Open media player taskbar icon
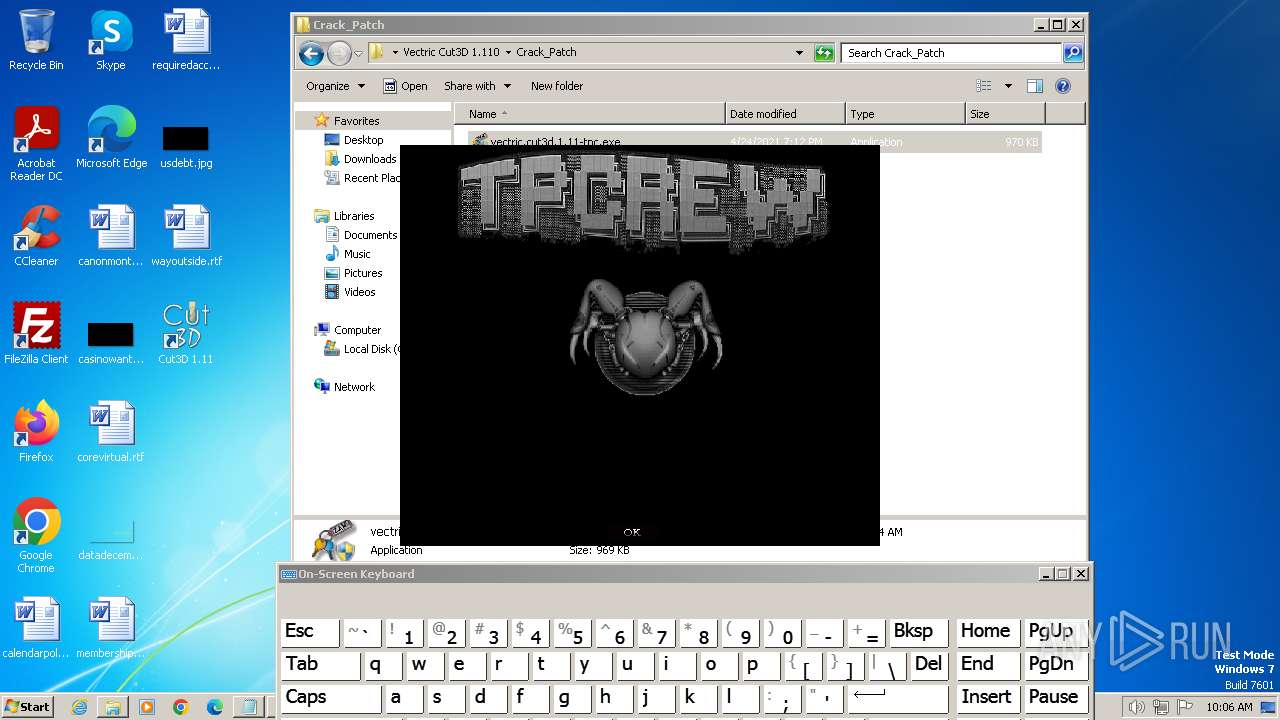The width and height of the screenshot is (1280, 720). pos(147,707)
